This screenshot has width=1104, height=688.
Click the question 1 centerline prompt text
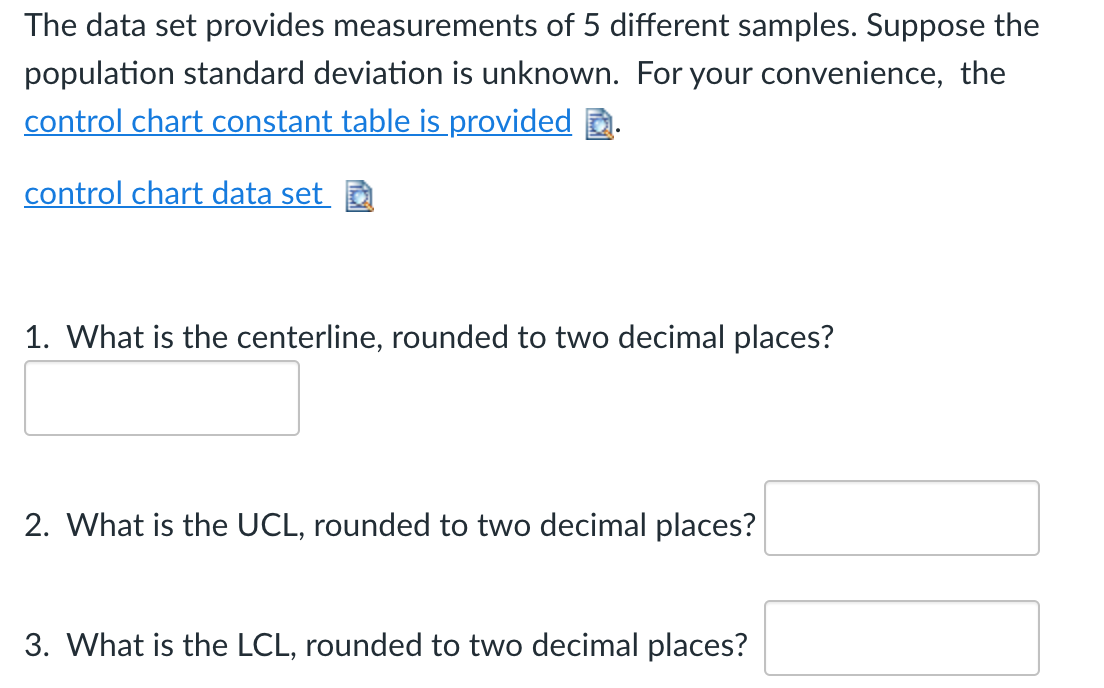(x=430, y=337)
